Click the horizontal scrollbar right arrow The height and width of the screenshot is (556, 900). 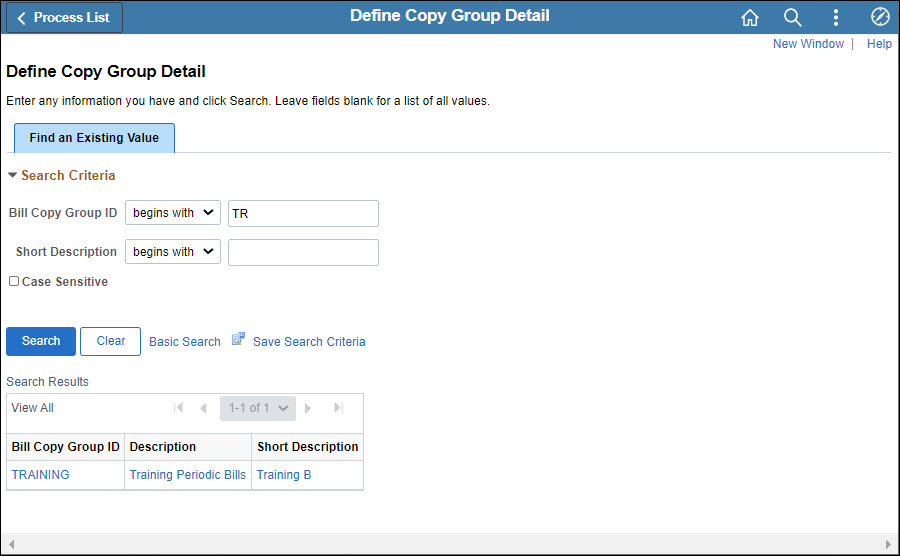click(x=889, y=545)
